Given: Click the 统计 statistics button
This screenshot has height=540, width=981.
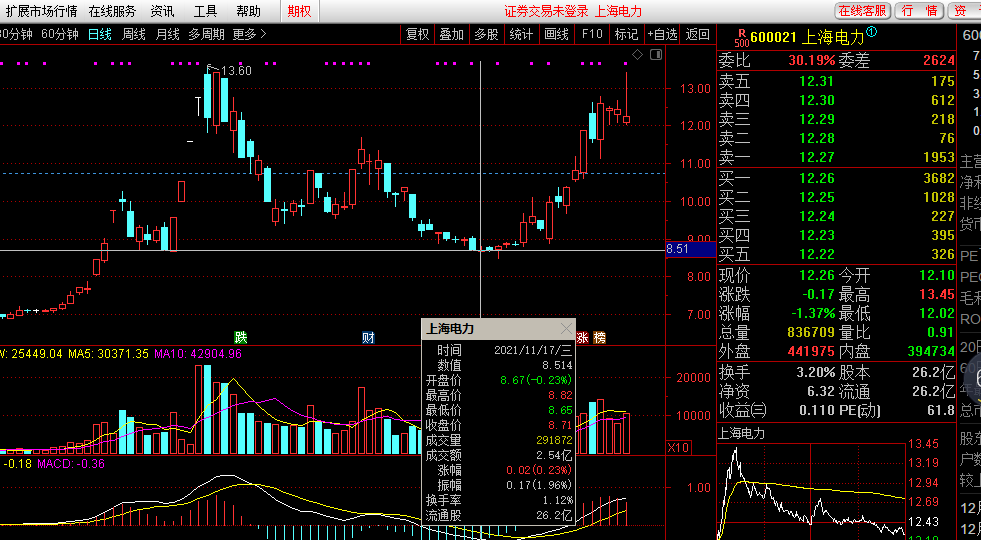Looking at the screenshot, I should tap(521, 34).
